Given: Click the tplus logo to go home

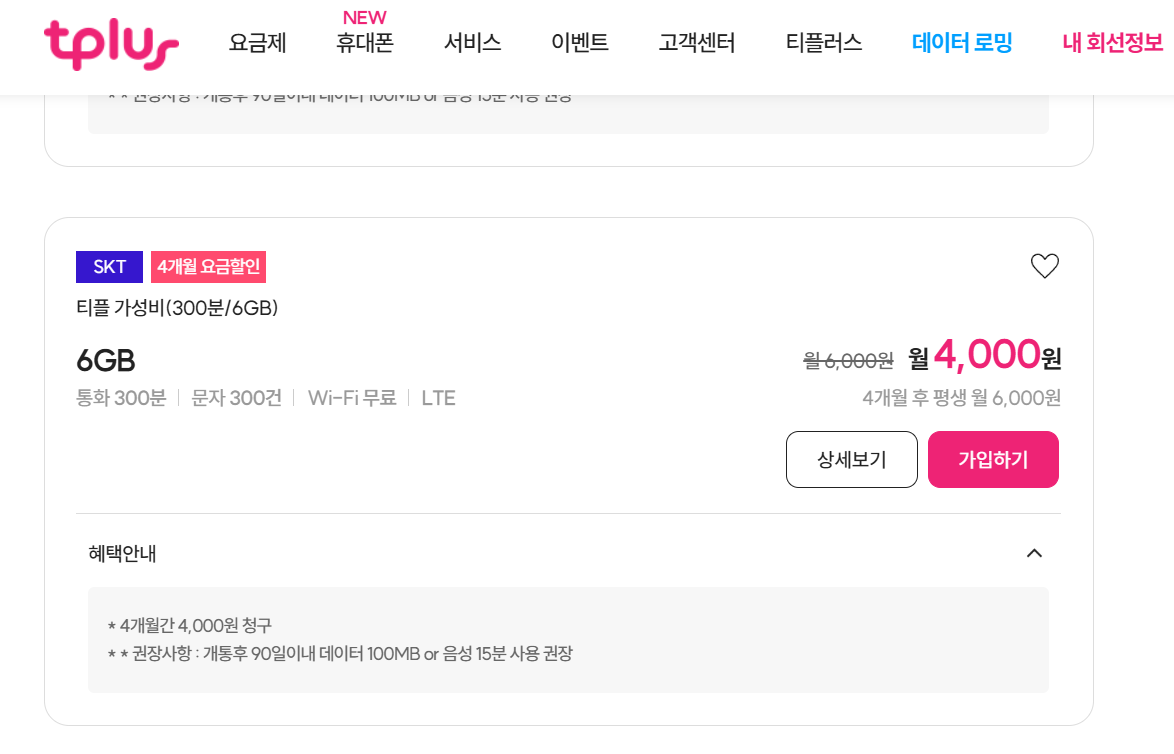Looking at the screenshot, I should click(x=110, y=45).
